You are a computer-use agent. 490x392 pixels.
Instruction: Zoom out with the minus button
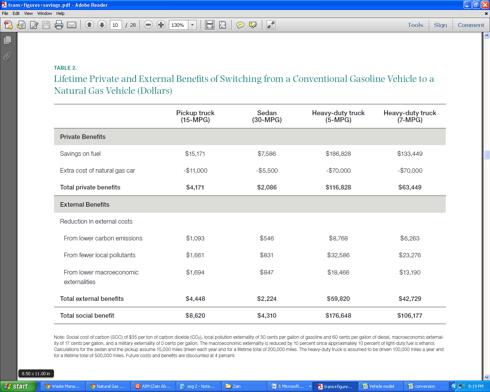[148, 25]
